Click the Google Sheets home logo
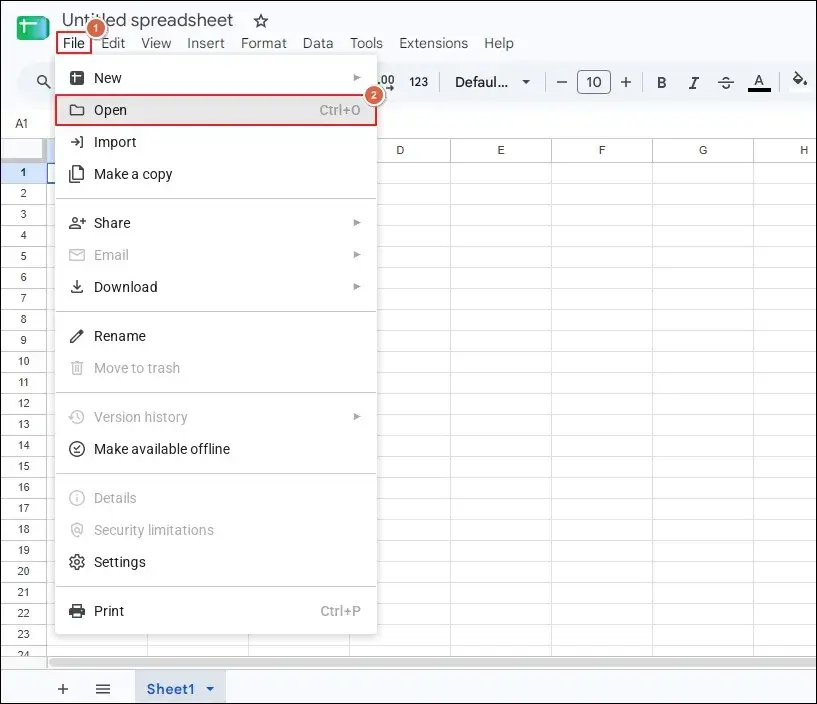Screen dimensions: 817x704 (x=33, y=28)
